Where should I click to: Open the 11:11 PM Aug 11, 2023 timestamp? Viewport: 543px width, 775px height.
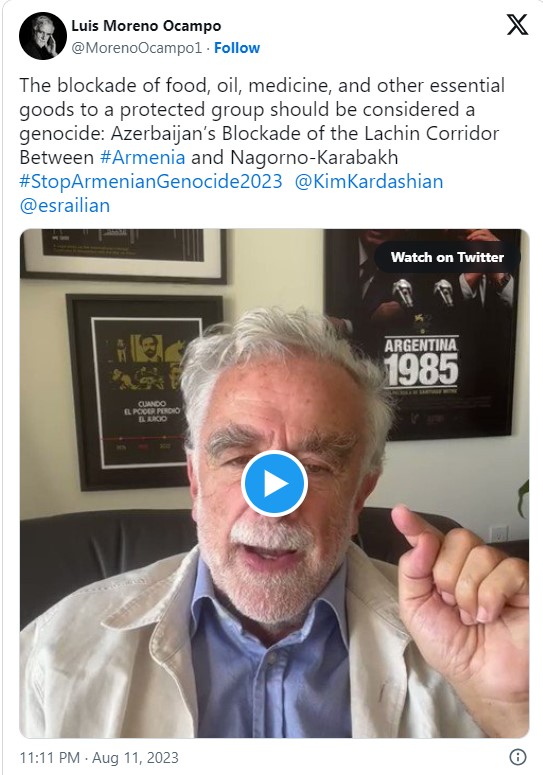[x=99, y=757]
